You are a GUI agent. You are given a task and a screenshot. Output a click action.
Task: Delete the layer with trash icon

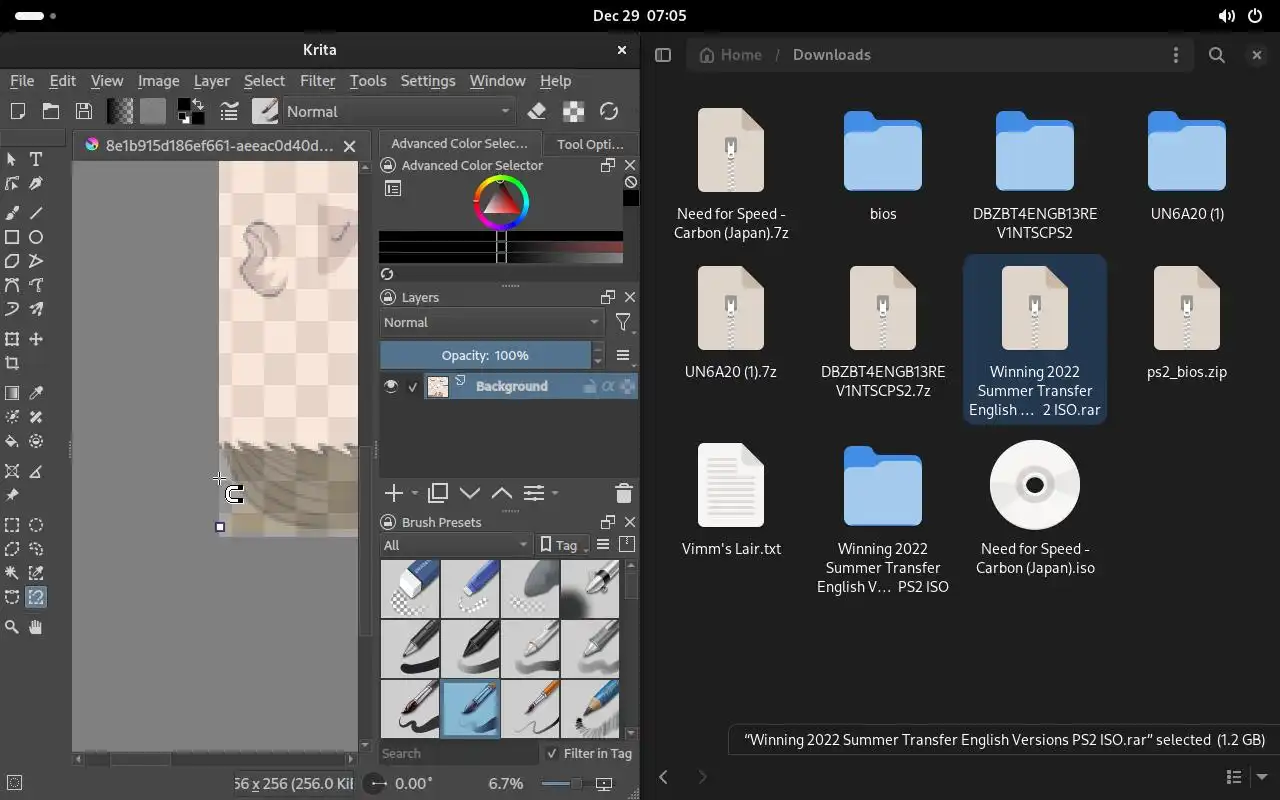624,493
